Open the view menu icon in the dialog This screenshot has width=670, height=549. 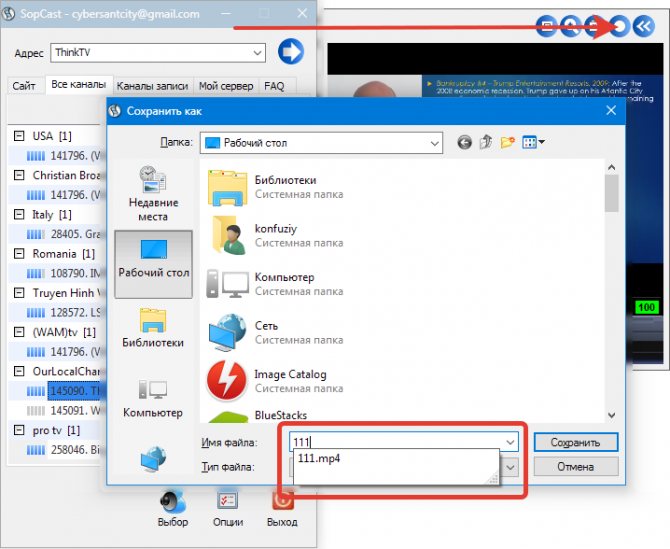coord(533,142)
